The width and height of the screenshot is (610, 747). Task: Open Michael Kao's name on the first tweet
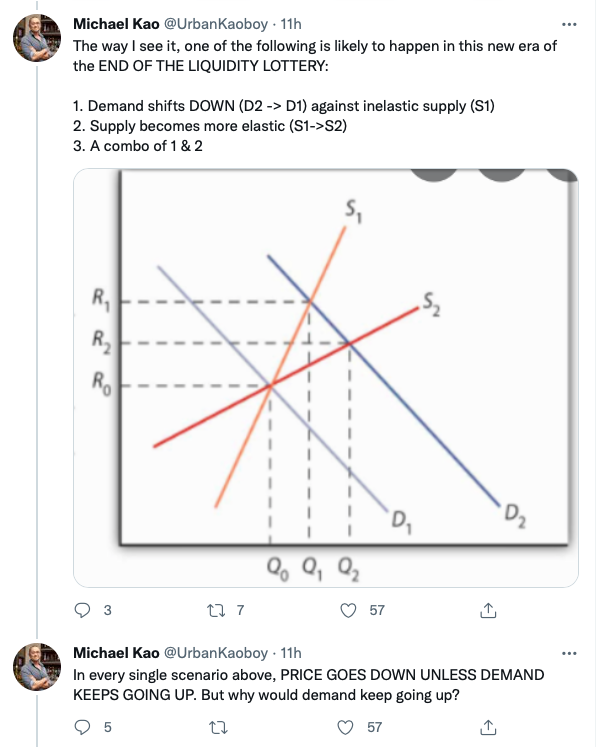[x=116, y=23]
